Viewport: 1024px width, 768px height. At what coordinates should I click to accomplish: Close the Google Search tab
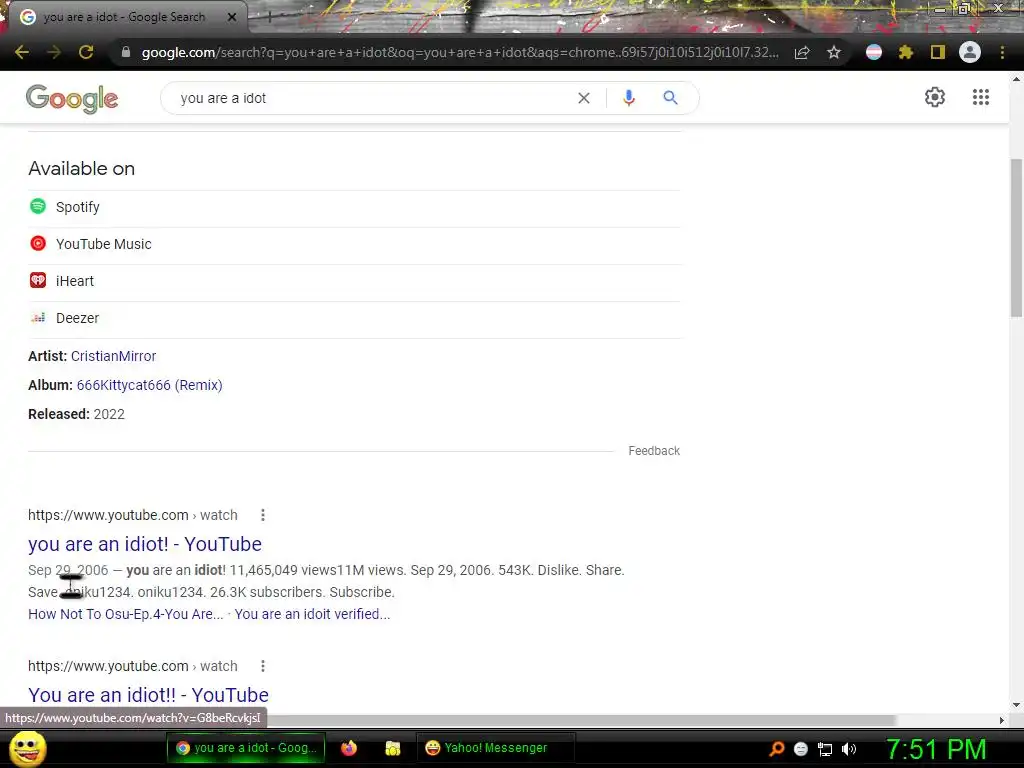click(x=232, y=17)
